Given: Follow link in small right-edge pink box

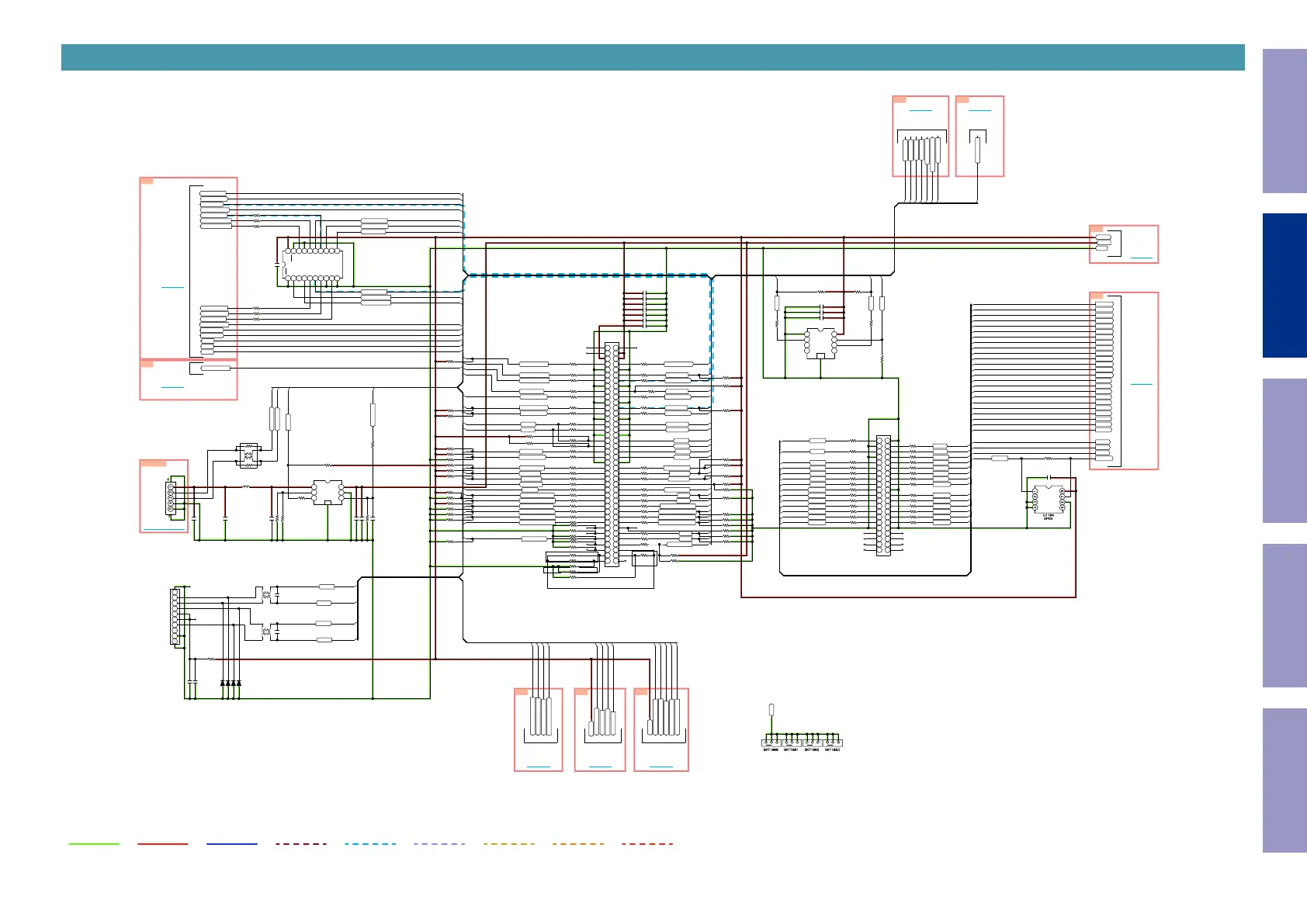Looking at the screenshot, I should click(x=1142, y=257).
